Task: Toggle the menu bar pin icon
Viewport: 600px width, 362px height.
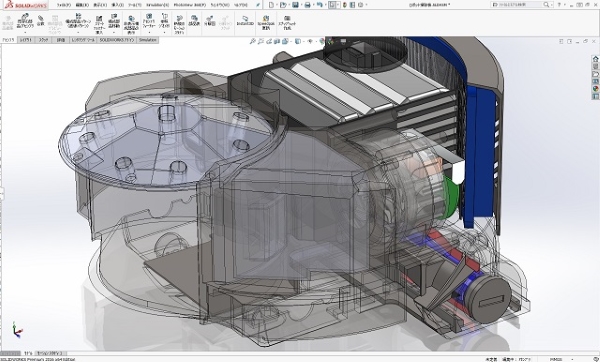Action: point(258,5)
